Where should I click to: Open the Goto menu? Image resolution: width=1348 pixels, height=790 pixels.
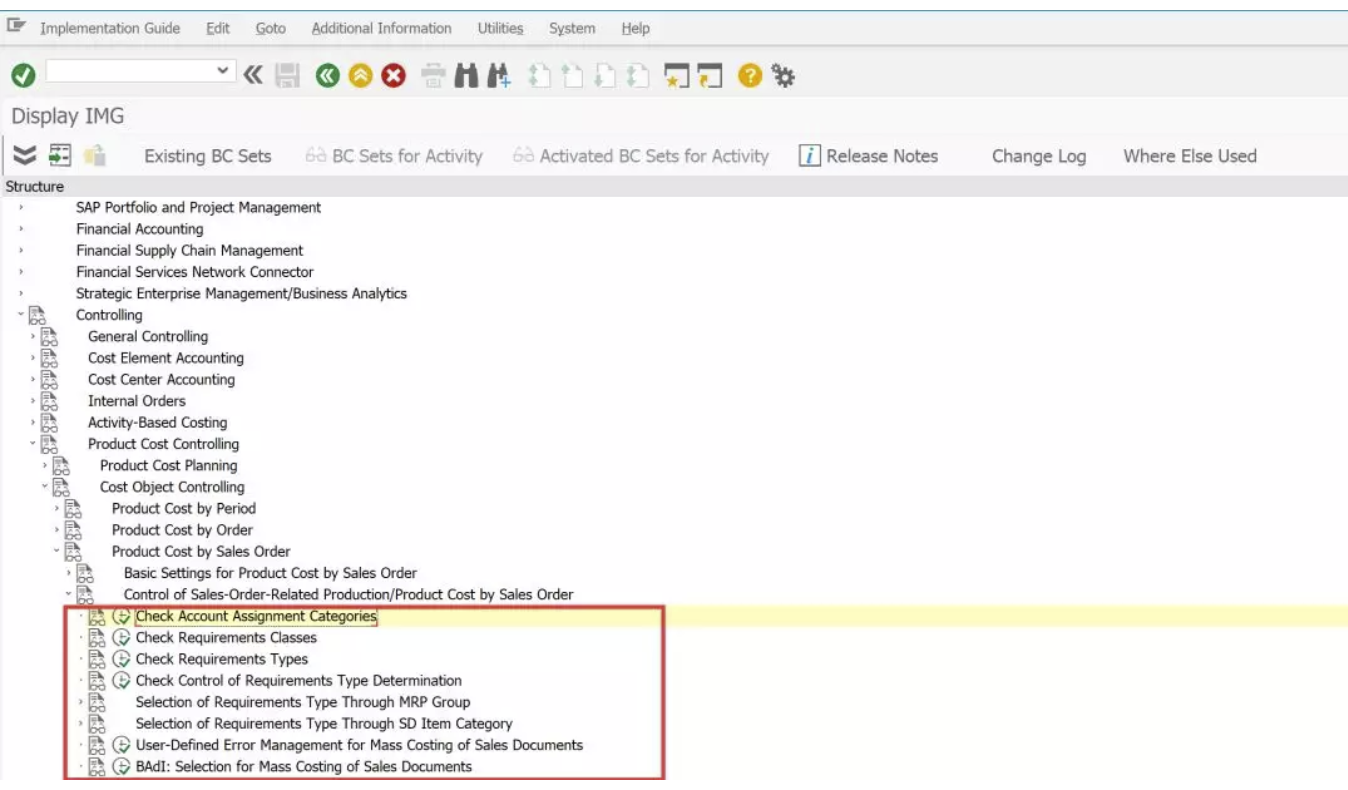pyautogui.click(x=270, y=28)
